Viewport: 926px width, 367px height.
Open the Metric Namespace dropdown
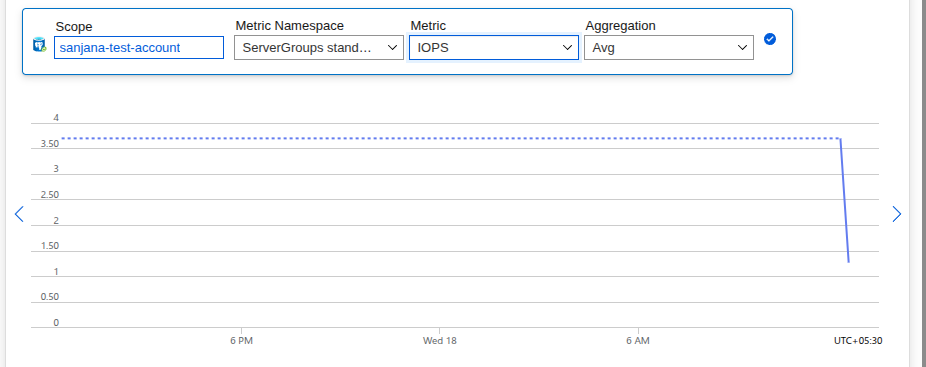(319, 47)
